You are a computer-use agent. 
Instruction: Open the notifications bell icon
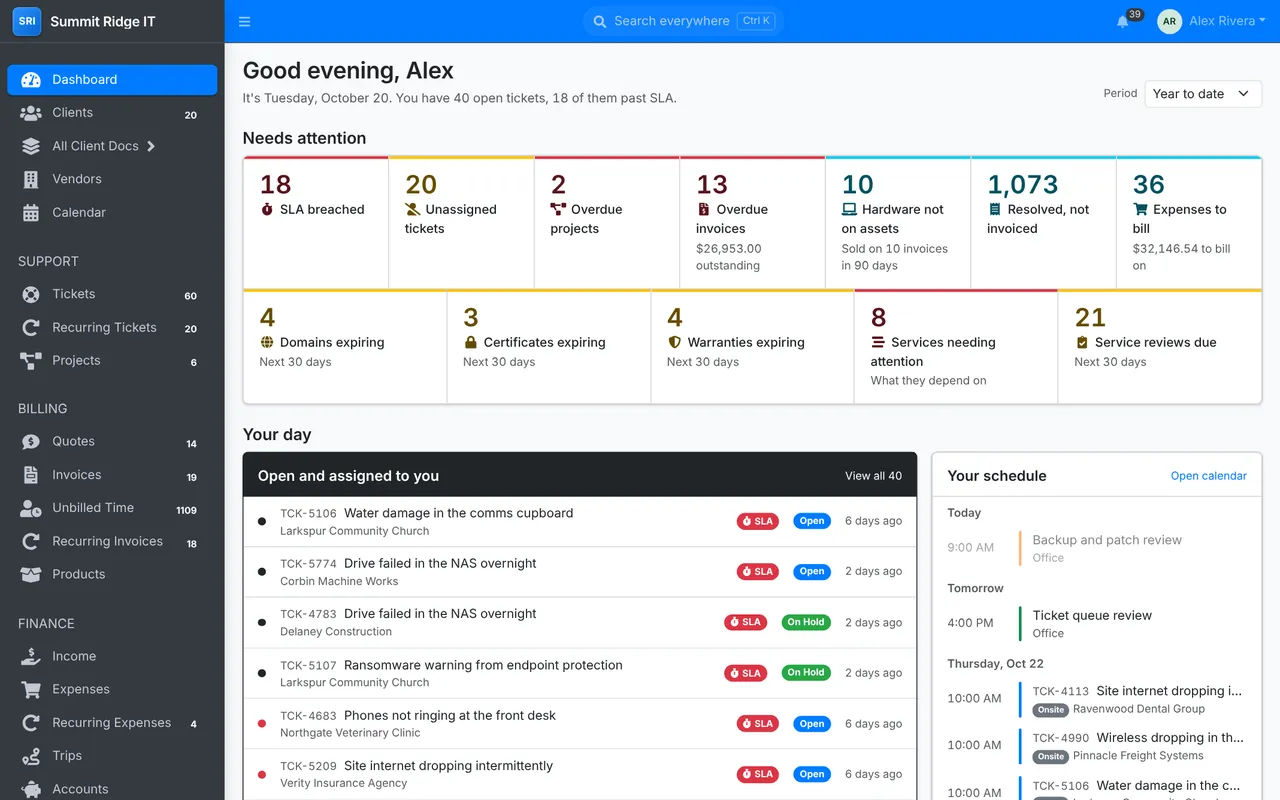point(1123,21)
